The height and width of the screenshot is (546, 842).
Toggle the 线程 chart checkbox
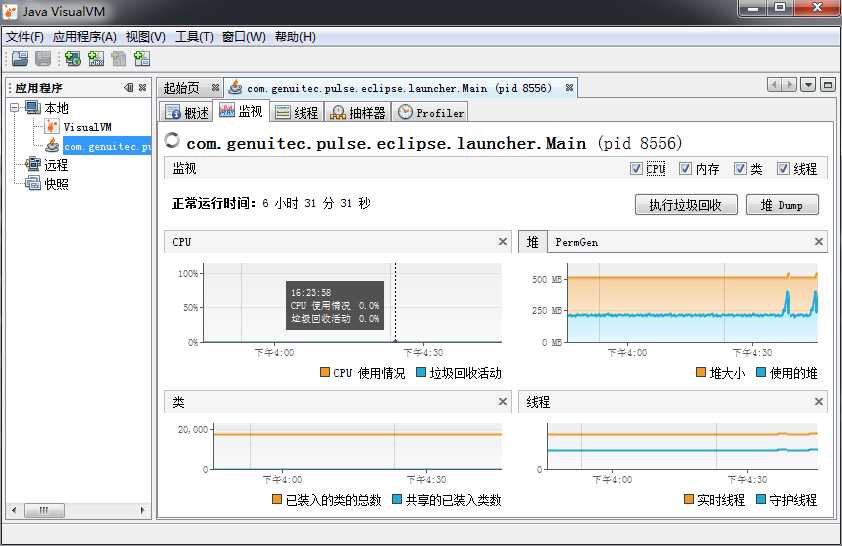pyautogui.click(x=783, y=169)
